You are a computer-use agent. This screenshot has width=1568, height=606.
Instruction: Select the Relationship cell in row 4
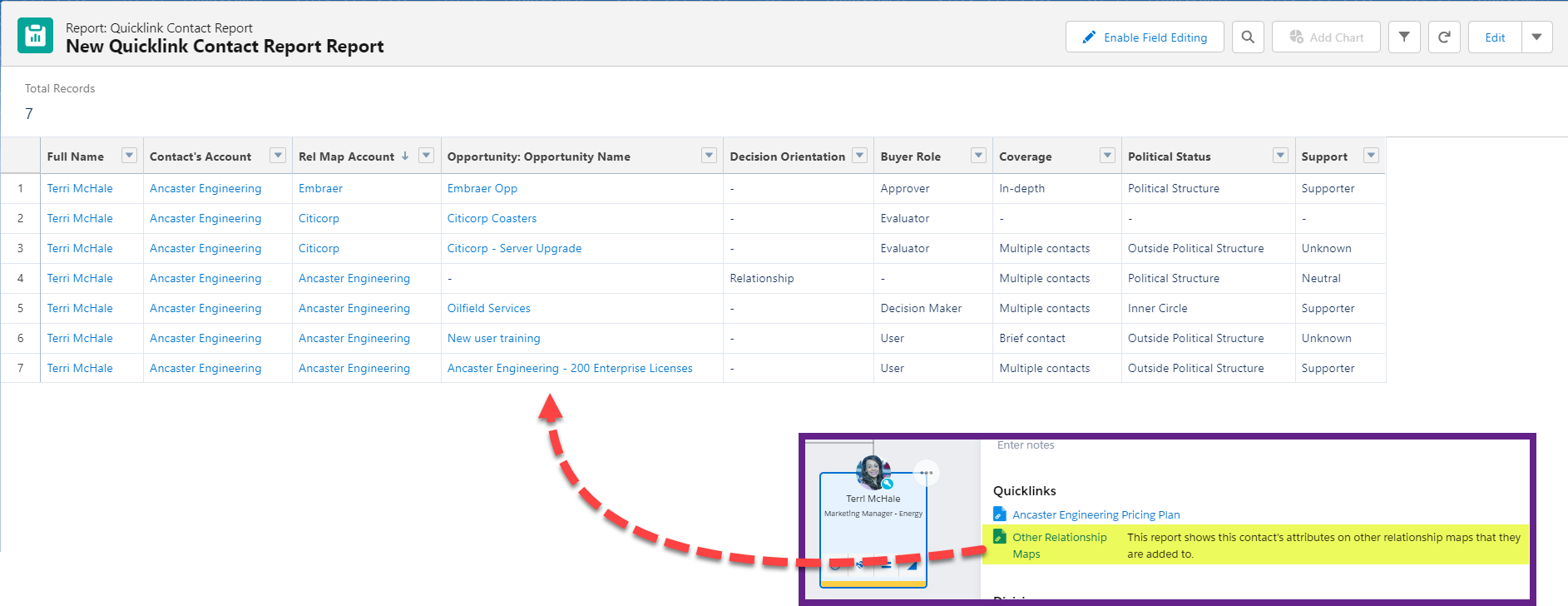pos(798,278)
